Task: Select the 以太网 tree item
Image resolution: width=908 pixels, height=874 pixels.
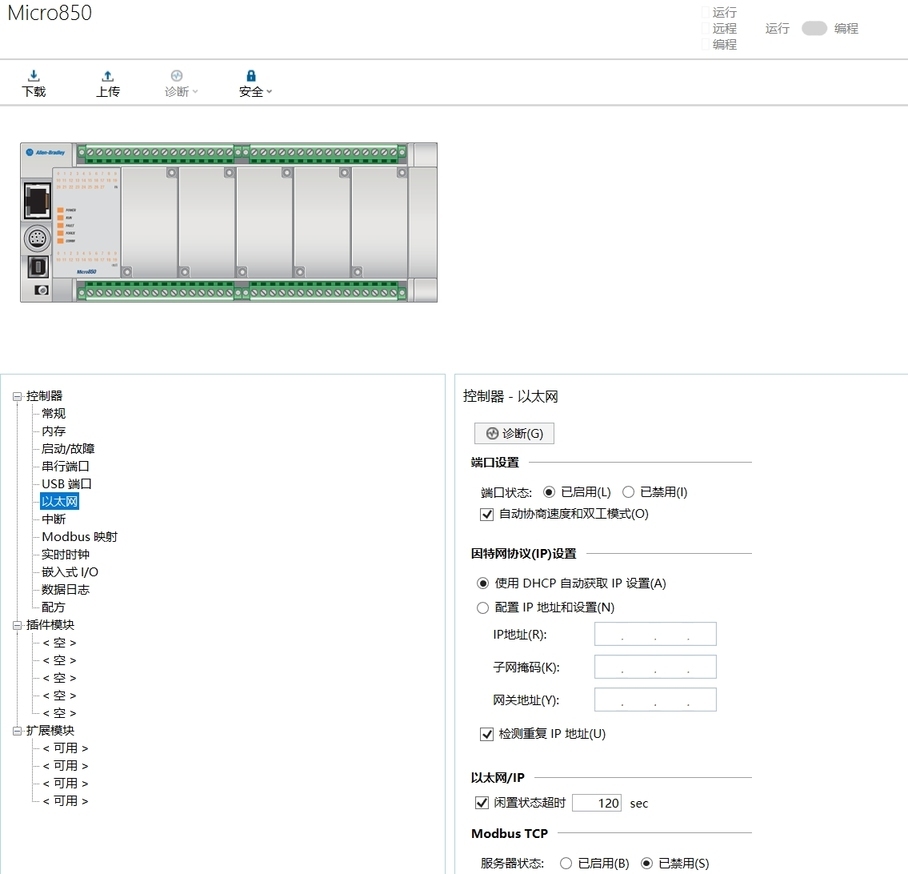Action: [60, 502]
